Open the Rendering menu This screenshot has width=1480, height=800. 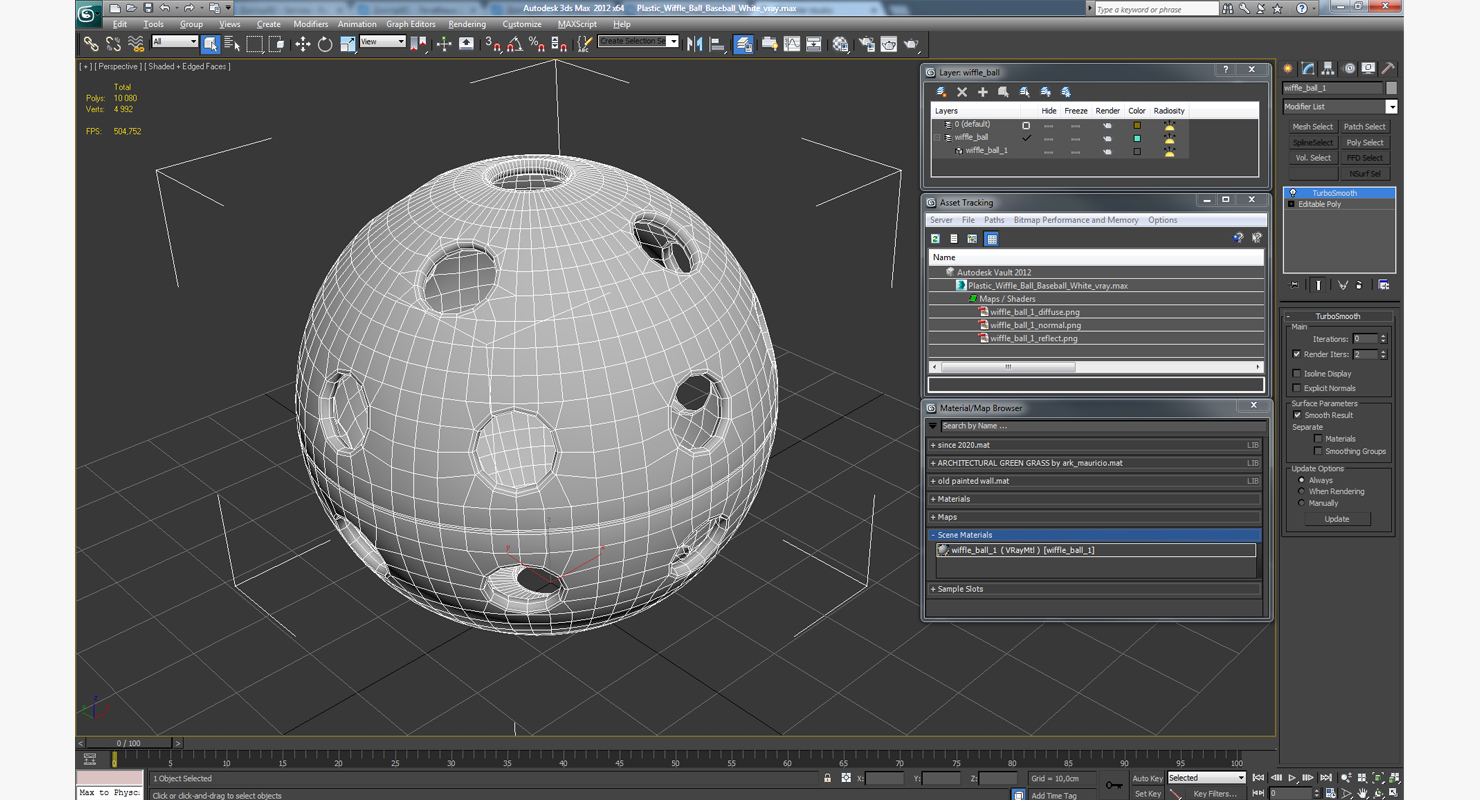(467, 24)
